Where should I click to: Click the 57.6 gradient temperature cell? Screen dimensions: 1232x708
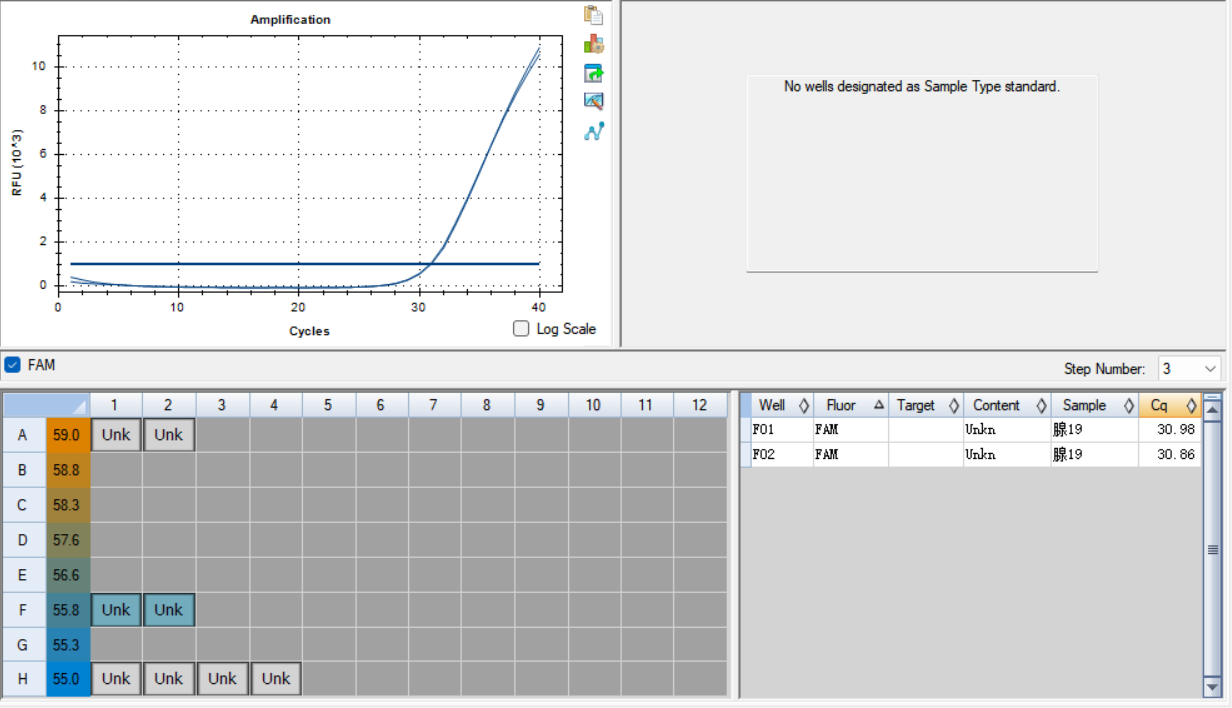(x=67, y=540)
